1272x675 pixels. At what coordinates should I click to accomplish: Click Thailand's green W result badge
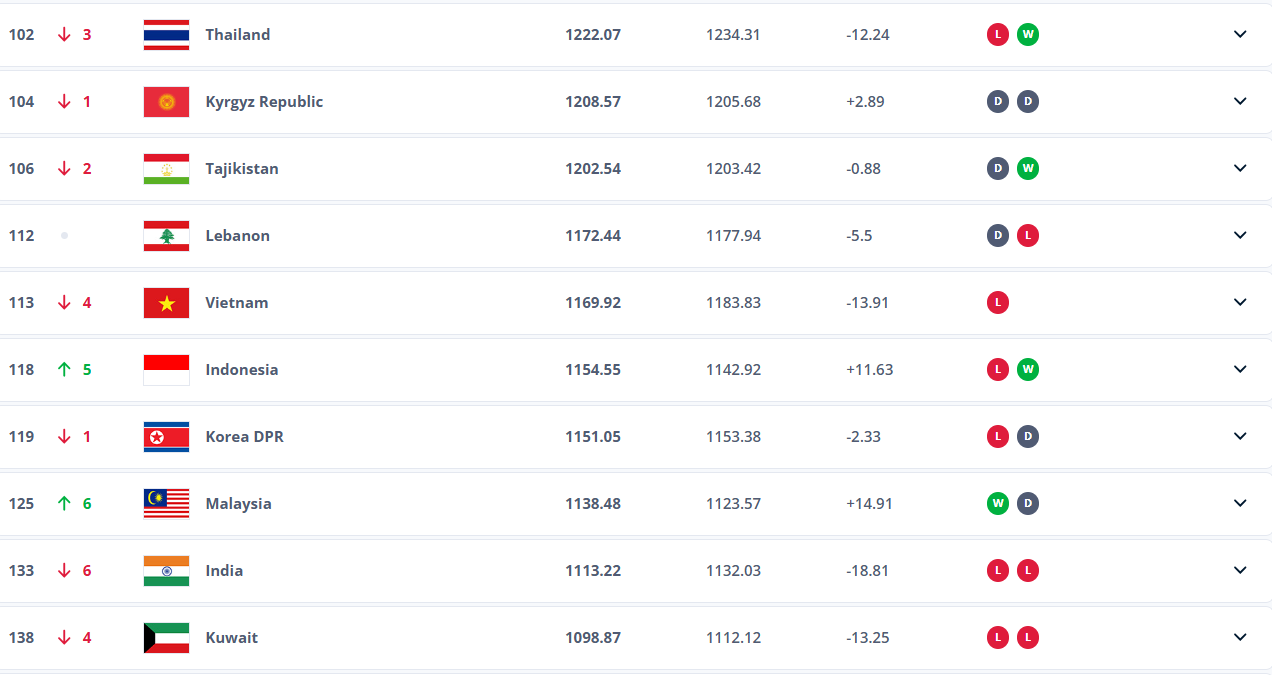[1028, 35]
